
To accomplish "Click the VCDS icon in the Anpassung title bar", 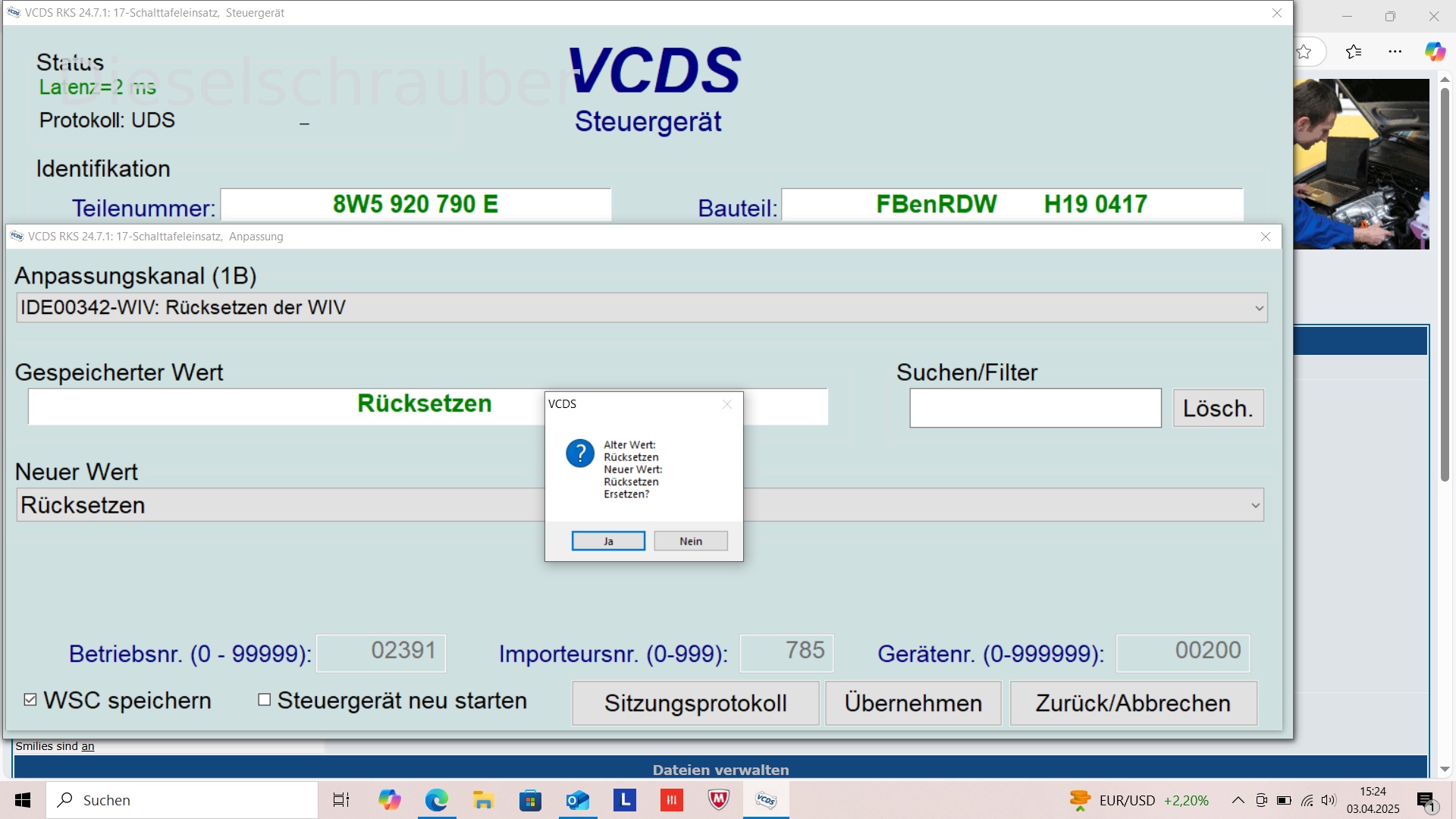I will (17, 237).
